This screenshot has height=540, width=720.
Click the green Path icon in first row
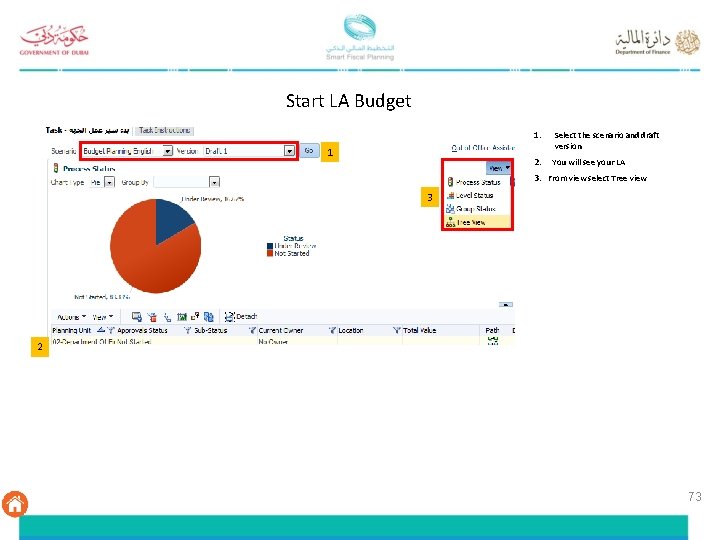pyautogui.click(x=493, y=341)
